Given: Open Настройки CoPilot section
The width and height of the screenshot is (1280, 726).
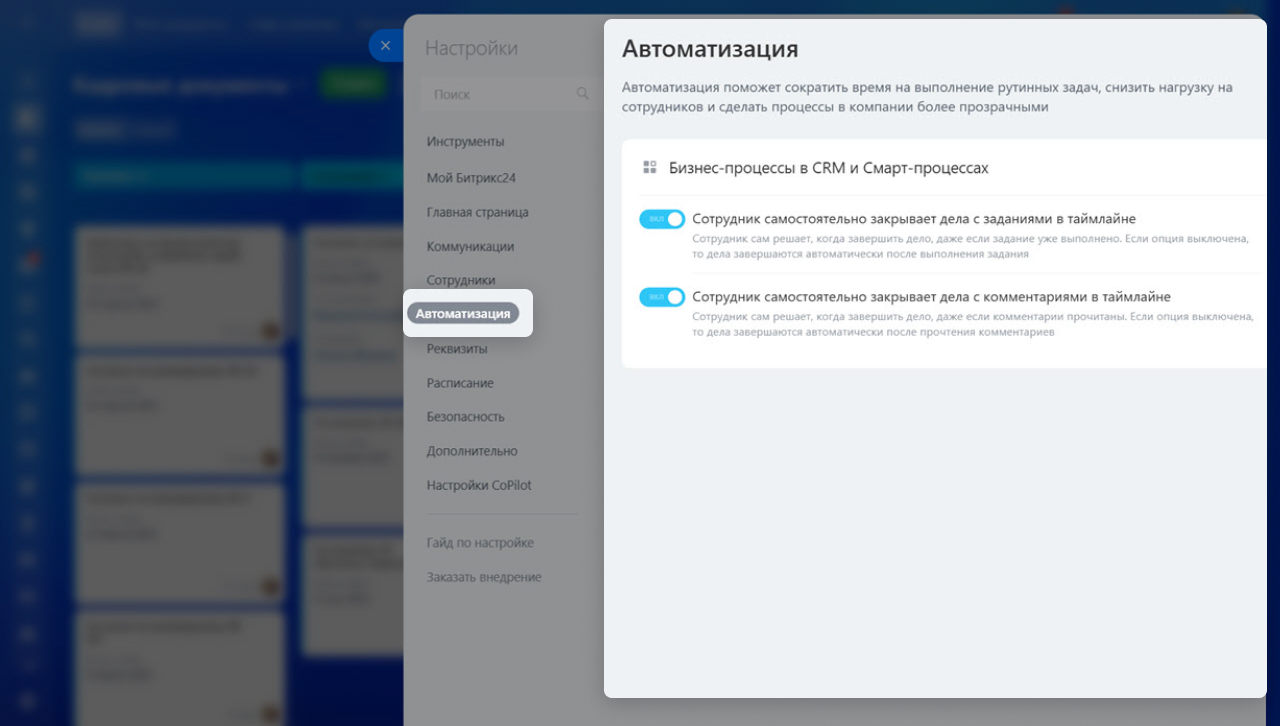Looking at the screenshot, I should (x=479, y=485).
